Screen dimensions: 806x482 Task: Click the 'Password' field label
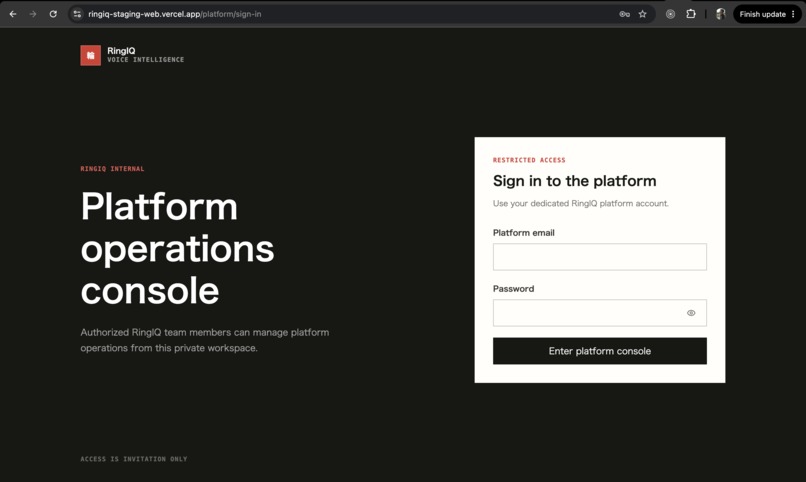pos(514,289)
